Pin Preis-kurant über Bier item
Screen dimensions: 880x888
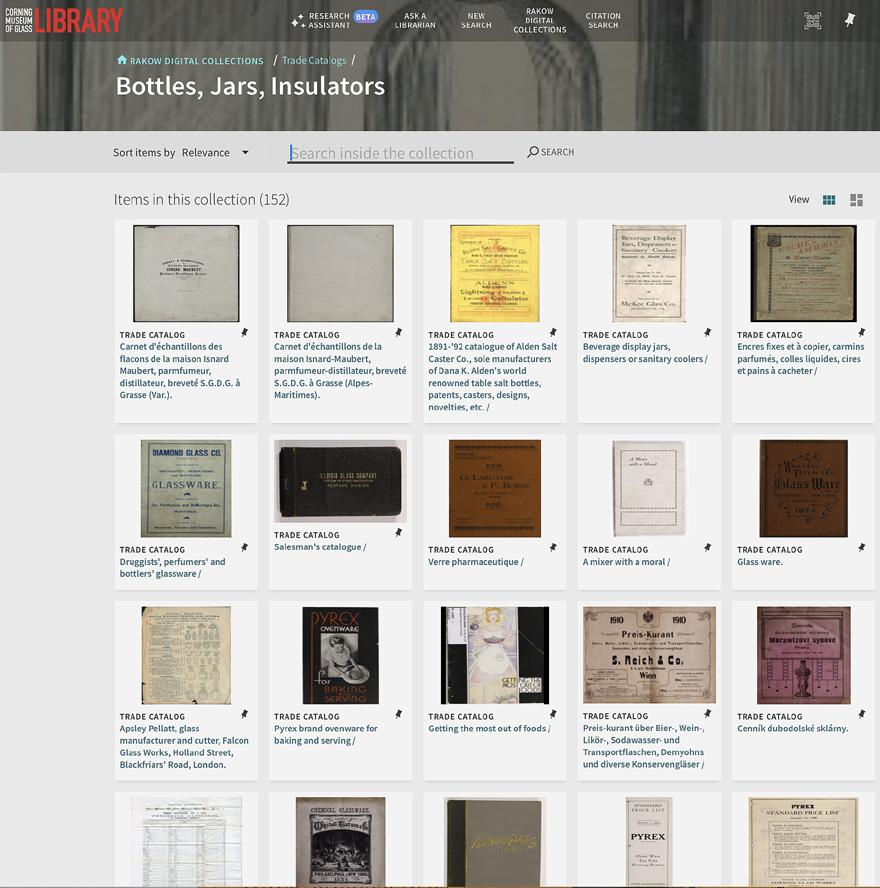click(x=707, y=714)
